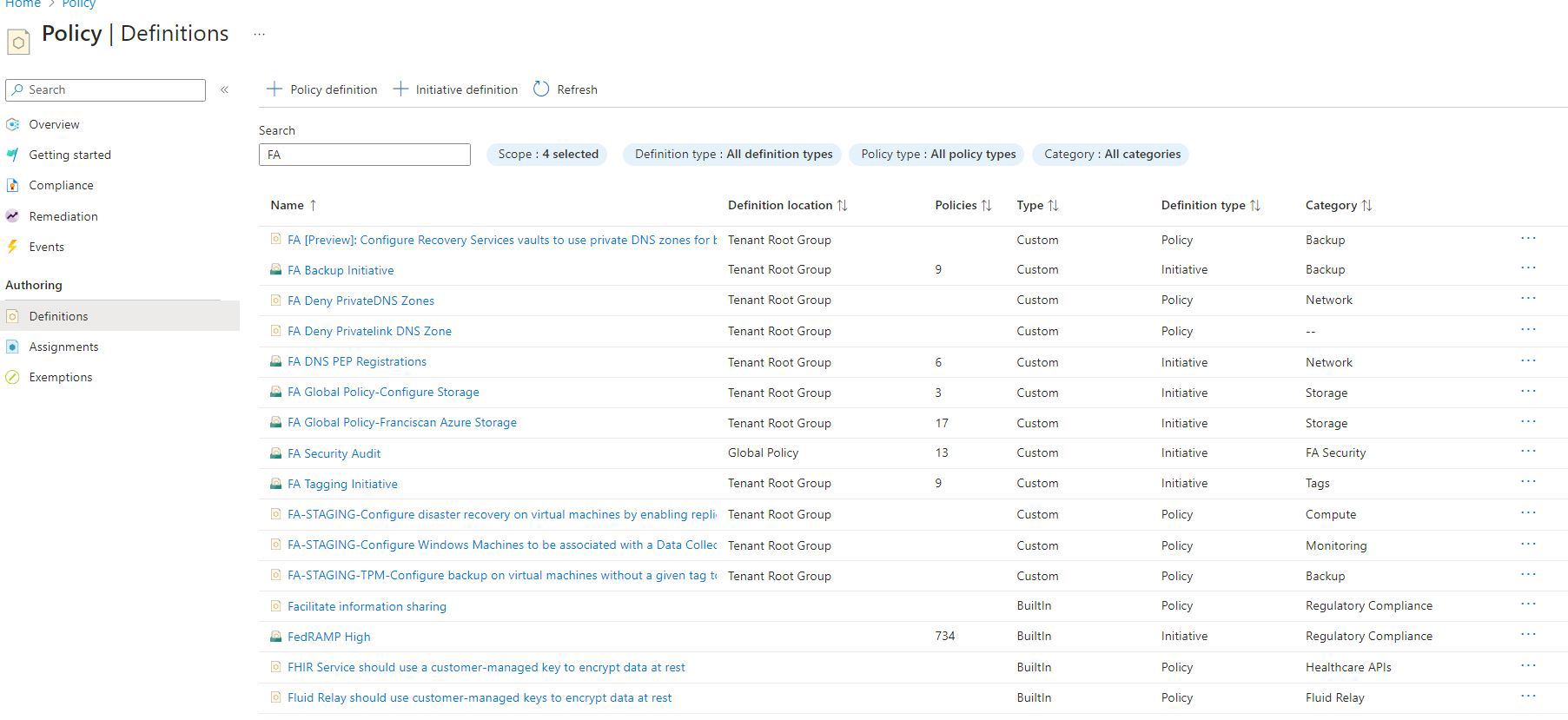Open ellipsis menu for FHIR Service row
The width and height of the screenshot is (1568, 720).
[x=1528, y=666]
